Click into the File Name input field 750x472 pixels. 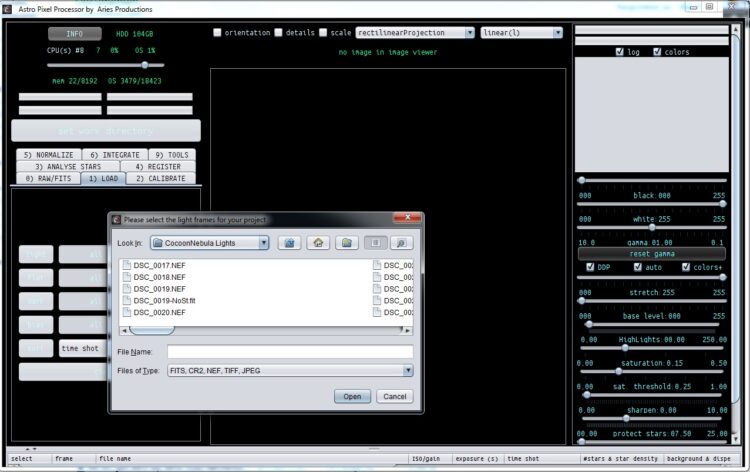(290, 352)
